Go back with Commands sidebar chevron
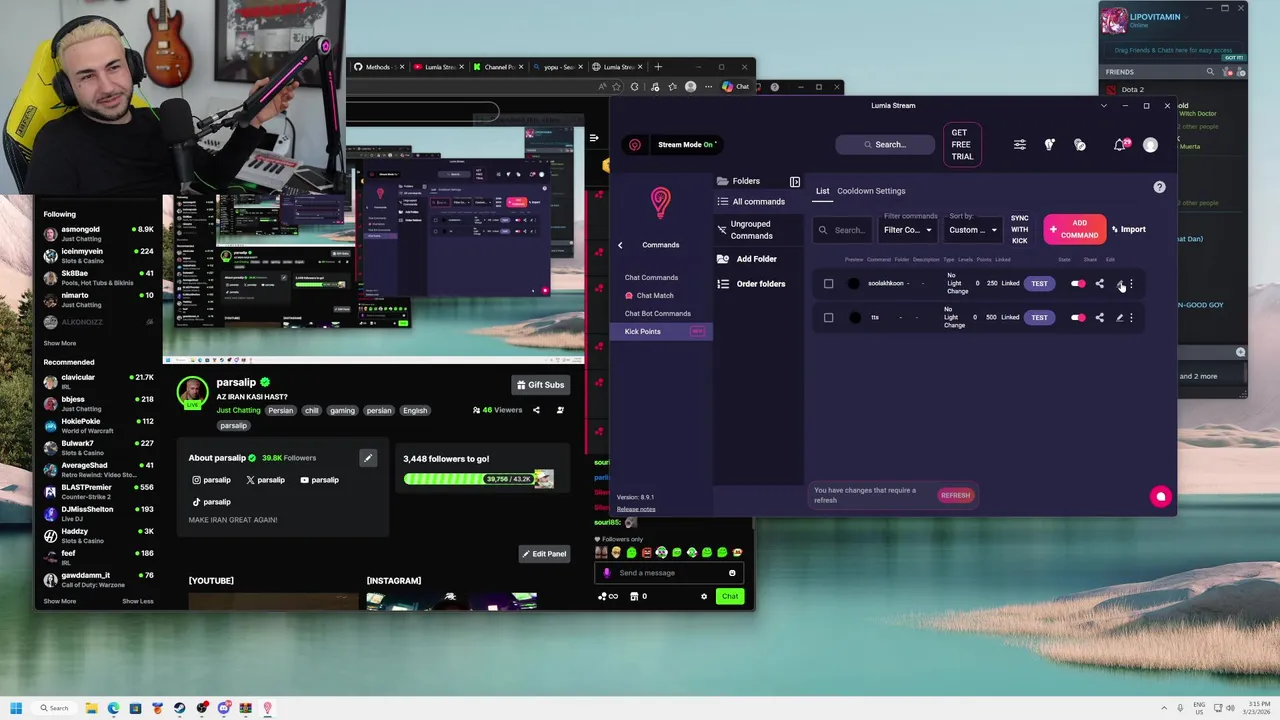This screenshot has height=720, width=1280. pos(620,245)
